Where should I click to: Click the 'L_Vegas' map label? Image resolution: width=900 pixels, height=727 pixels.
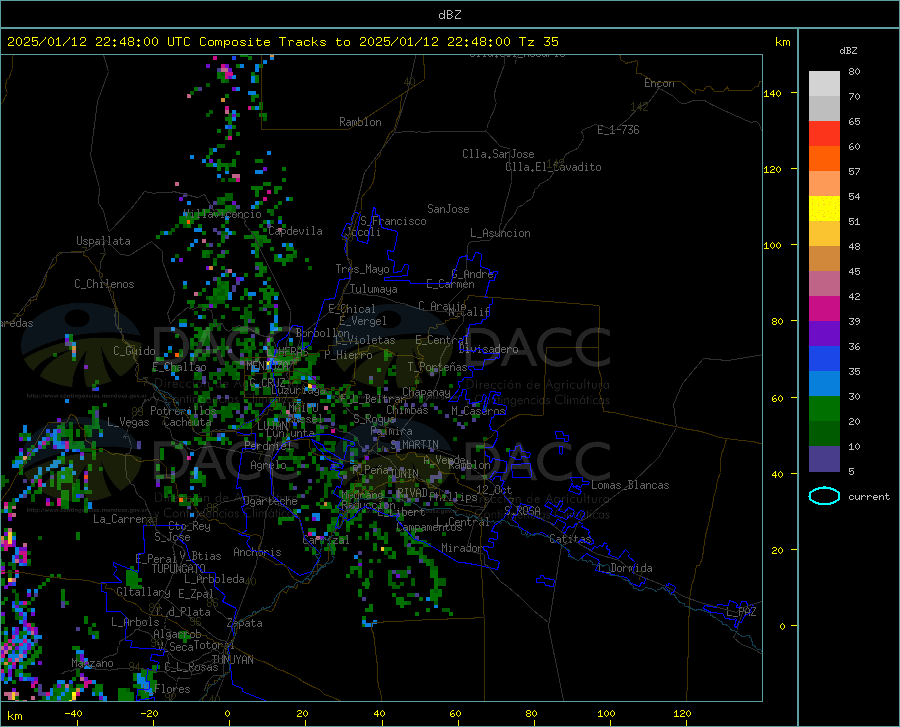[x=128, y=422]
